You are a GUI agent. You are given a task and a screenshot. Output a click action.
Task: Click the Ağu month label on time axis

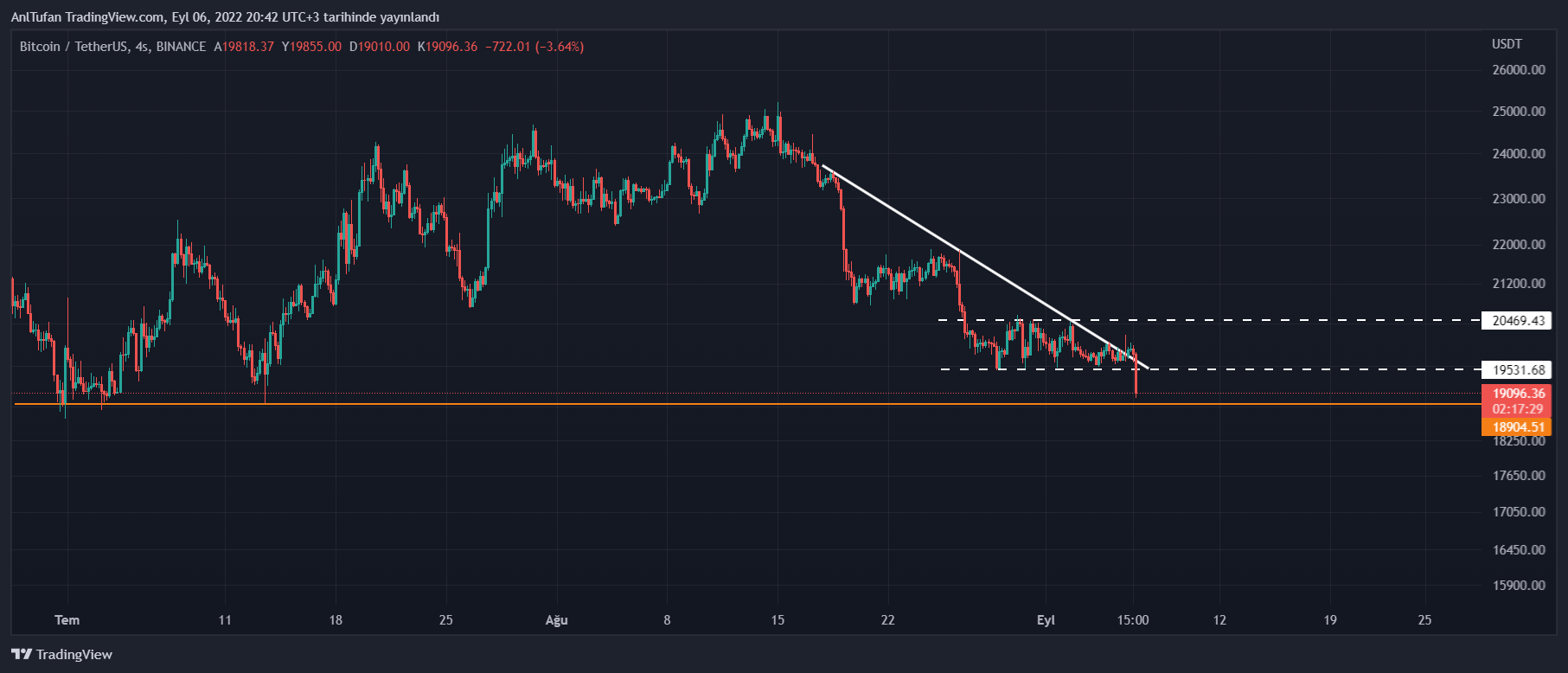click(x=556, y=620)
